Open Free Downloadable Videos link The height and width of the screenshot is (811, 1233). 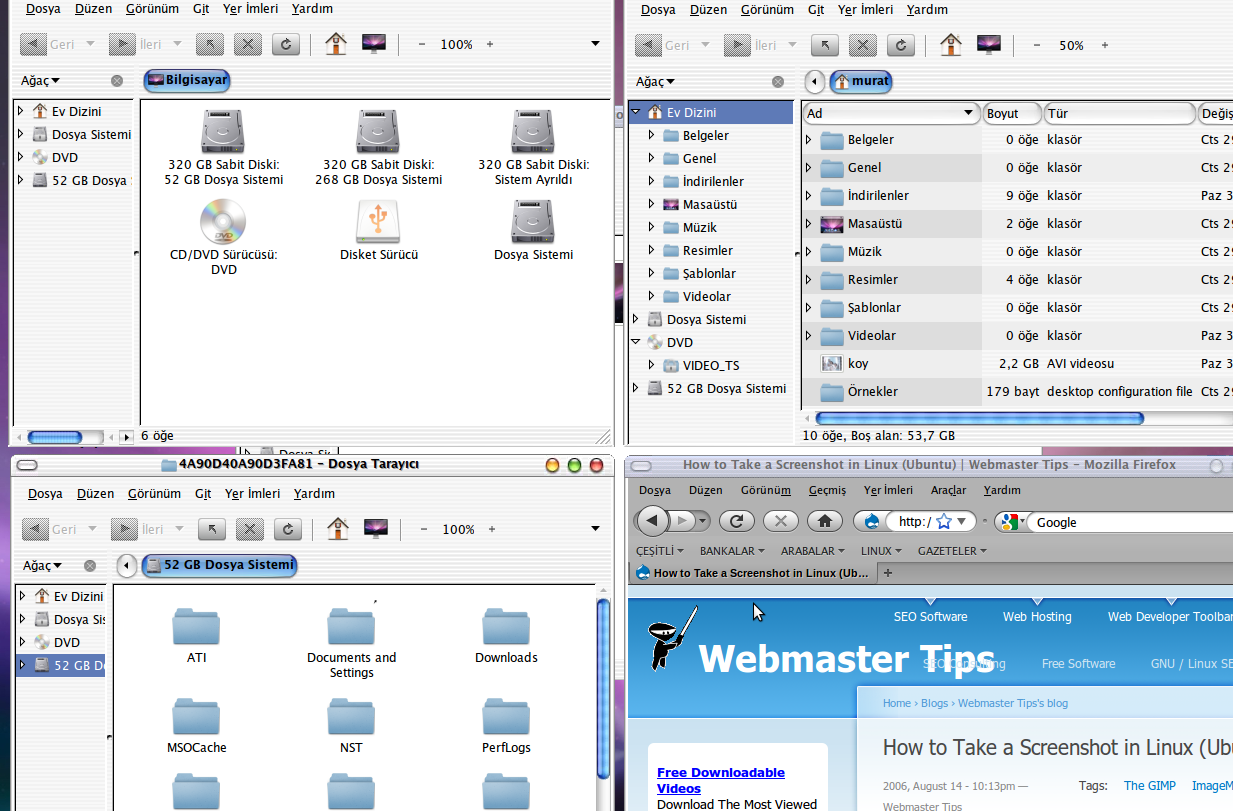(721, 780)
